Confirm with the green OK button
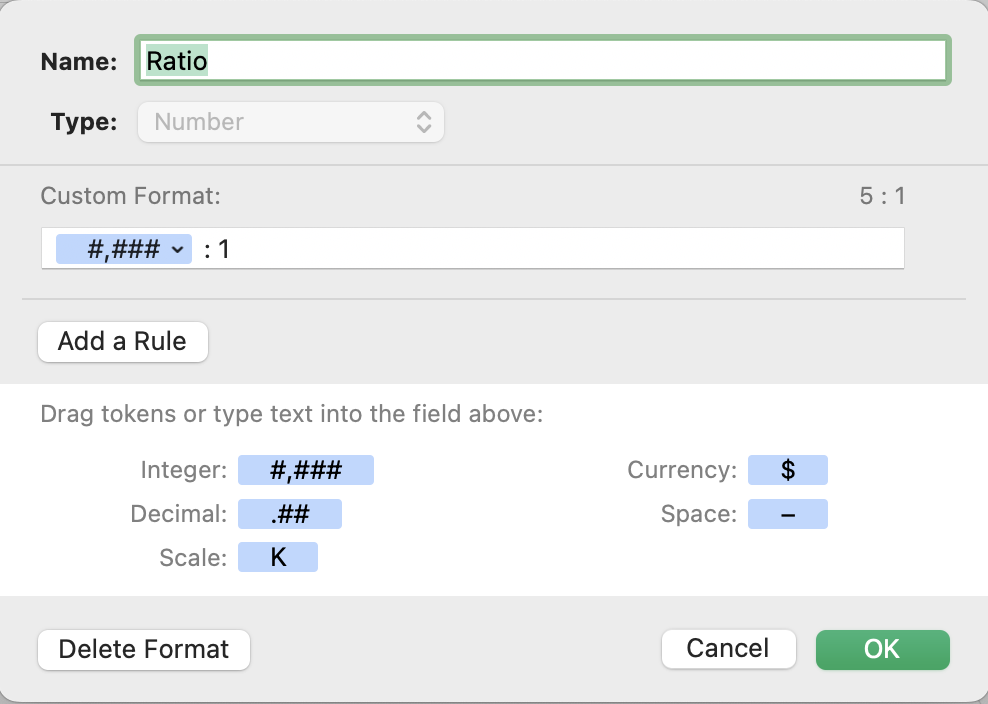The width and height of the screenshot is (988, 704). pyautogui.click(x=882, y=648)
